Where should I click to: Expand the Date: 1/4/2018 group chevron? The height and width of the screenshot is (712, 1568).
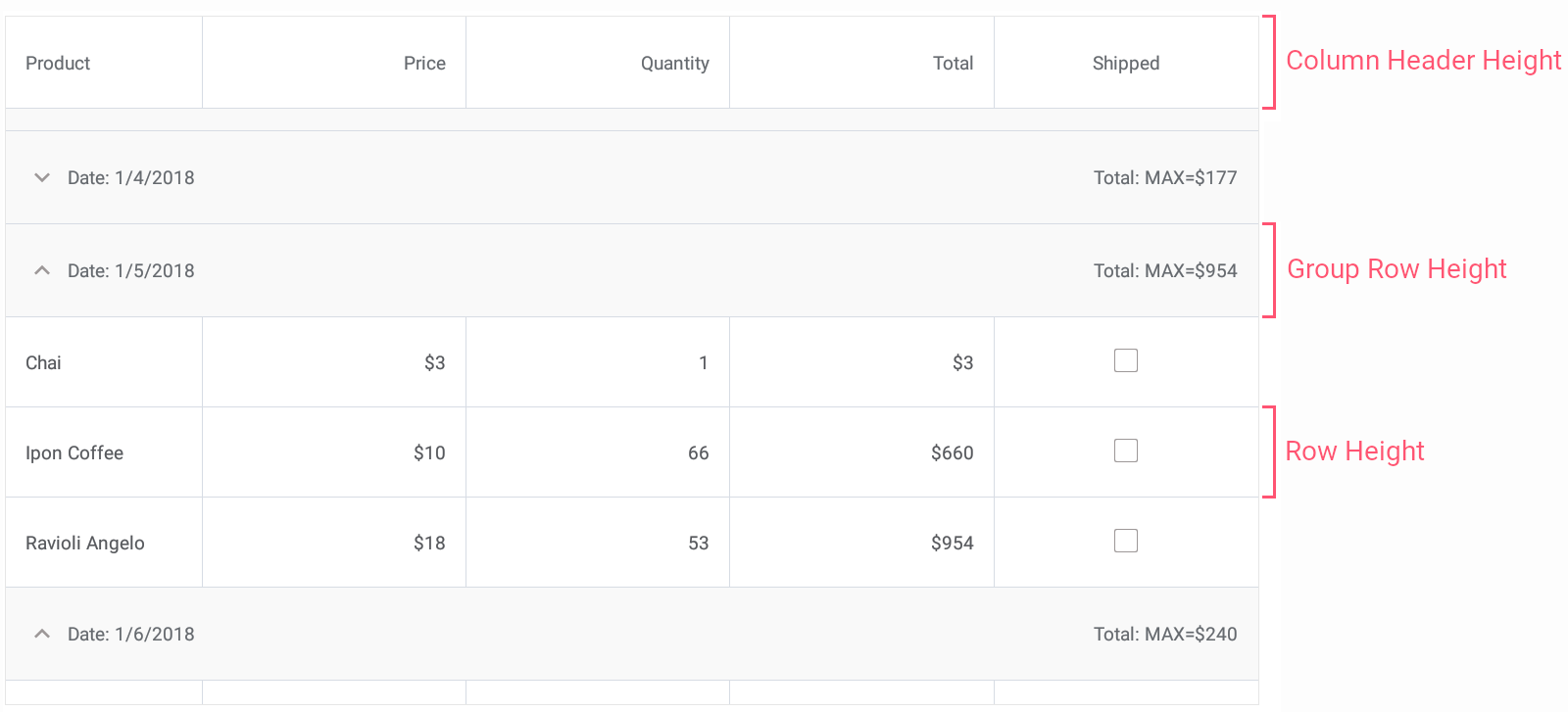(x=42, y=178)
